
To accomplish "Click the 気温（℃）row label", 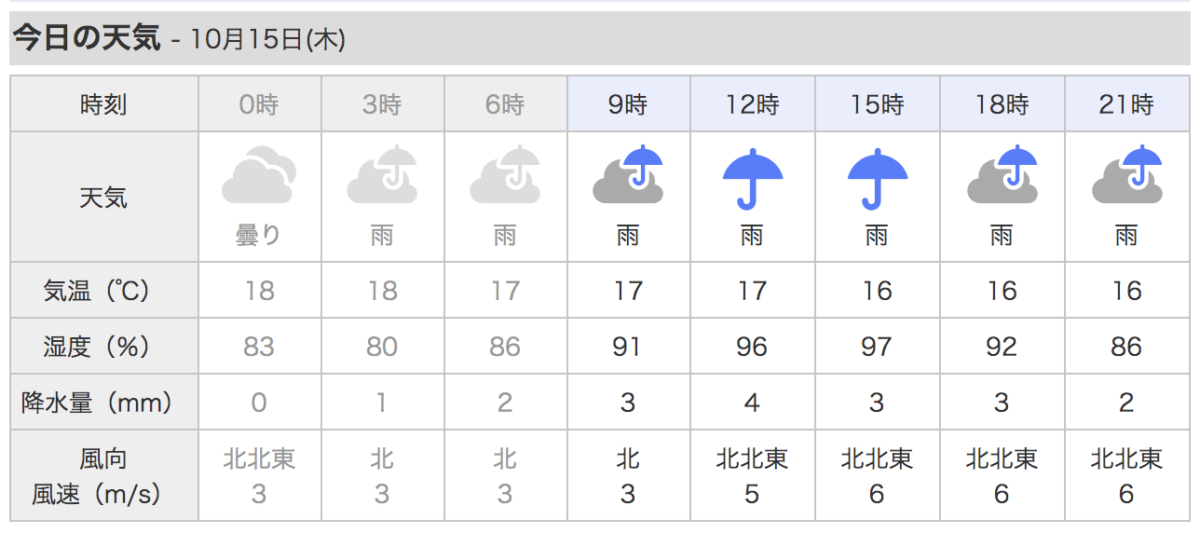I will pyautogui.click(x=97, y=290).
